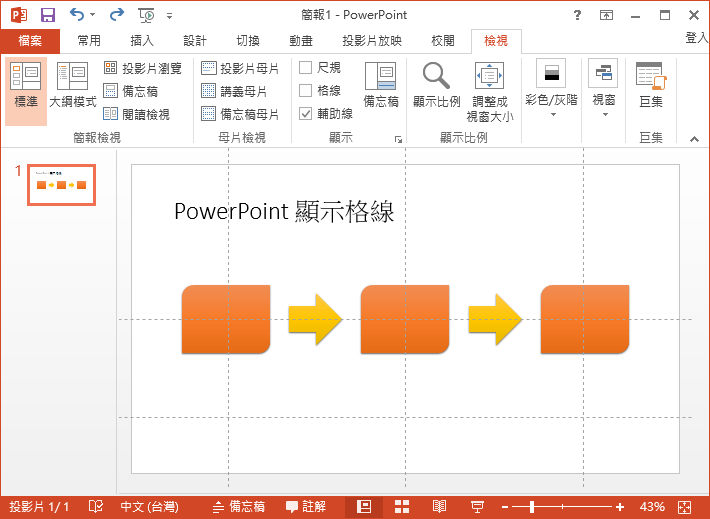Fit slide to current window icon
This screenshot has width=710, height=519.
click(684, 507)
